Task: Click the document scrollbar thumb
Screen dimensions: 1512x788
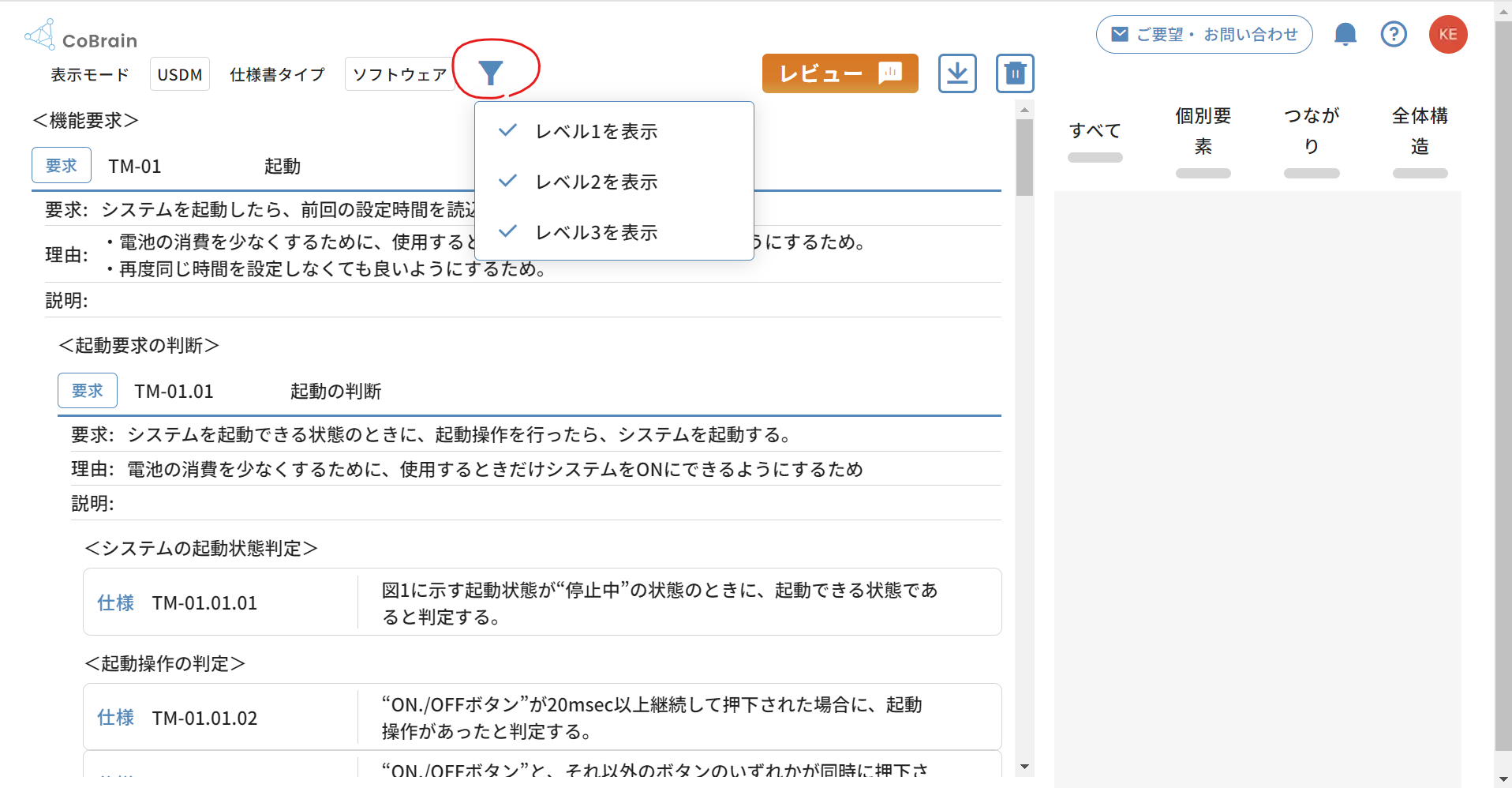Action: [x=1024, y=157]
